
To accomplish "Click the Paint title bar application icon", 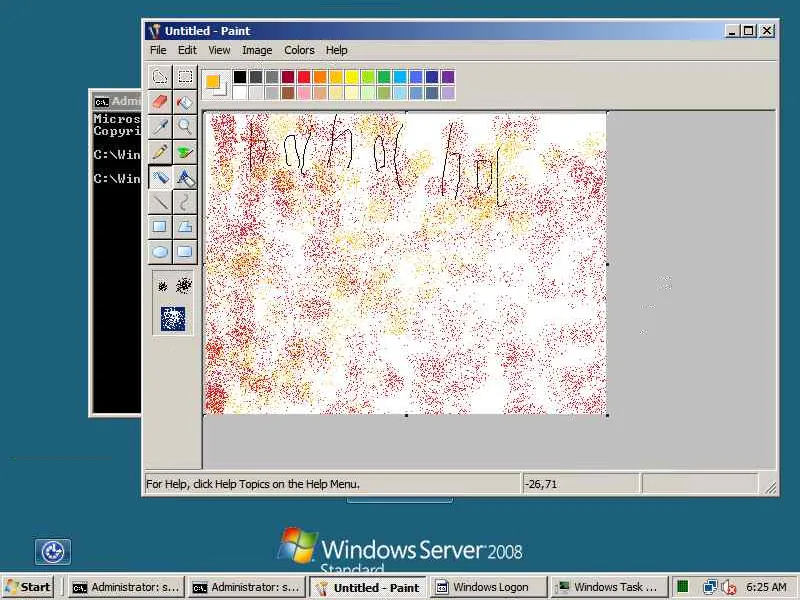I will tap(154, 31).
